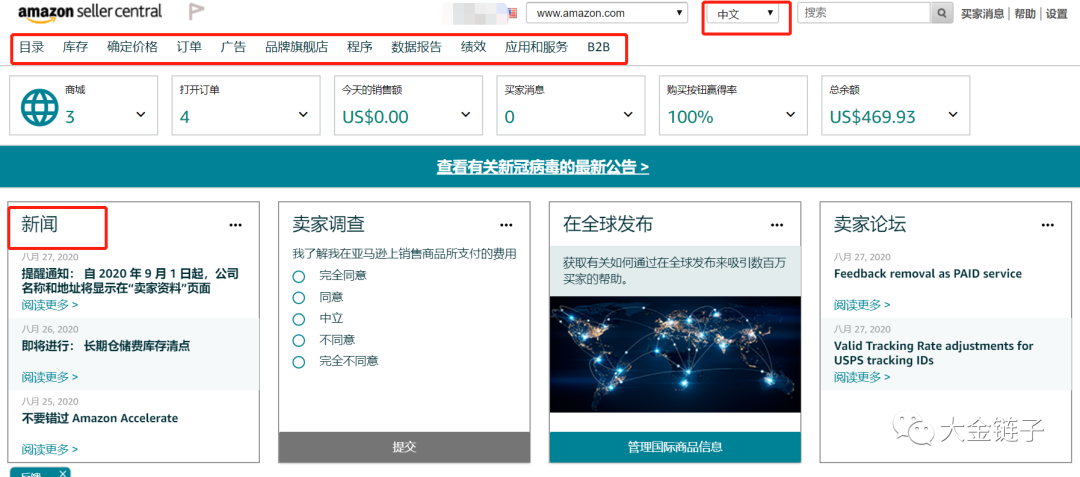Screen dimensions: 1080x477
Task: Click the 买家消息 link in top bar
Action: point(983,14)
